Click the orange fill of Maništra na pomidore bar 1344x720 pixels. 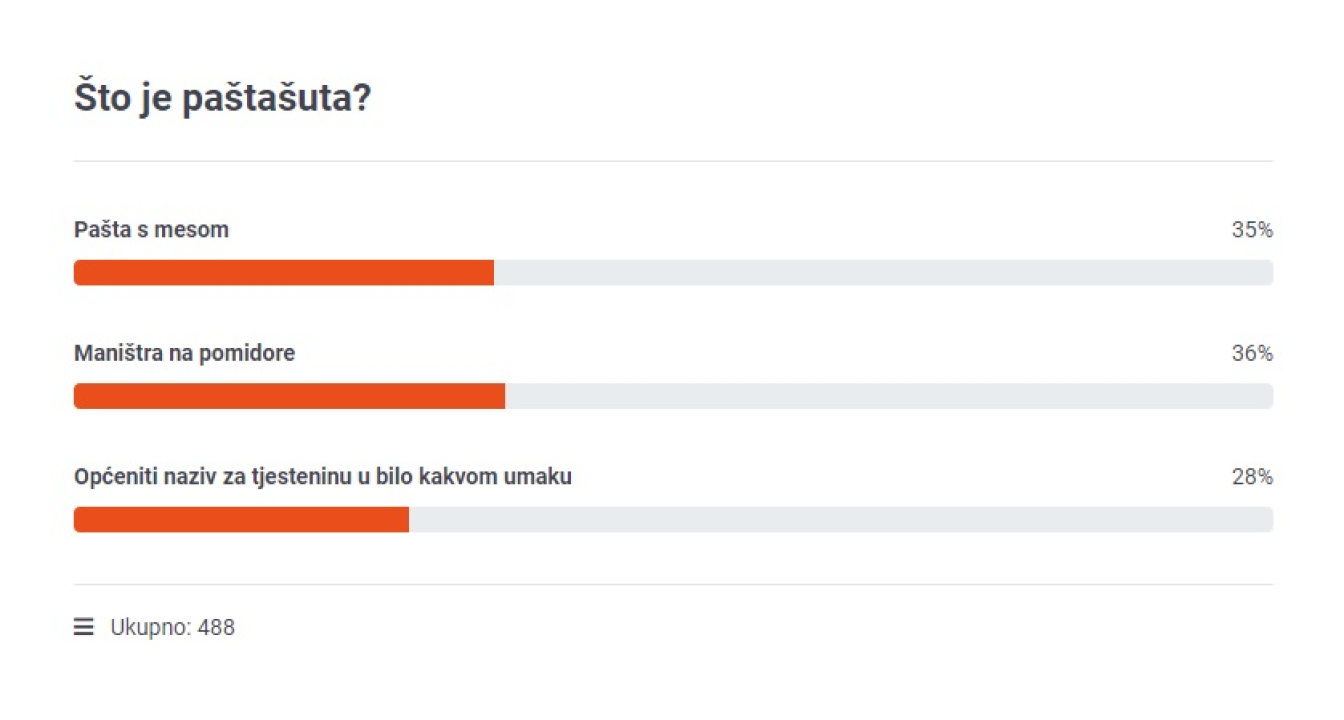coord(289,396)
